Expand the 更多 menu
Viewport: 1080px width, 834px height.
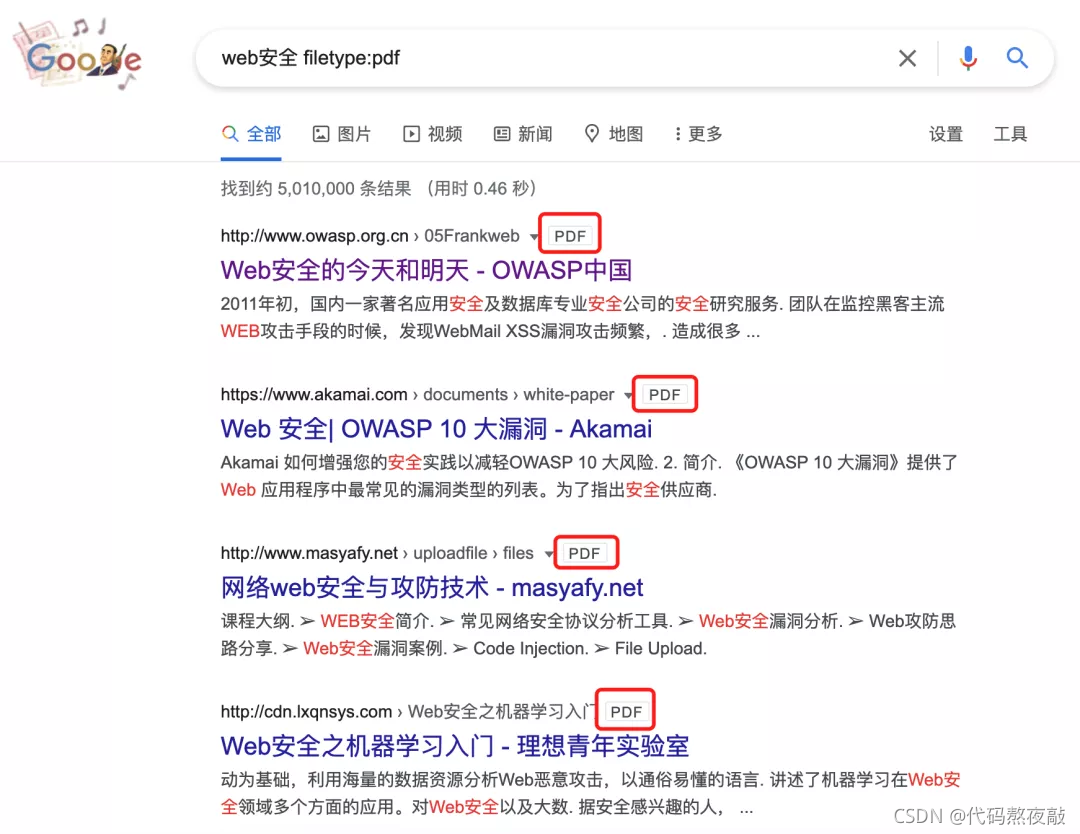pos(698,134)
